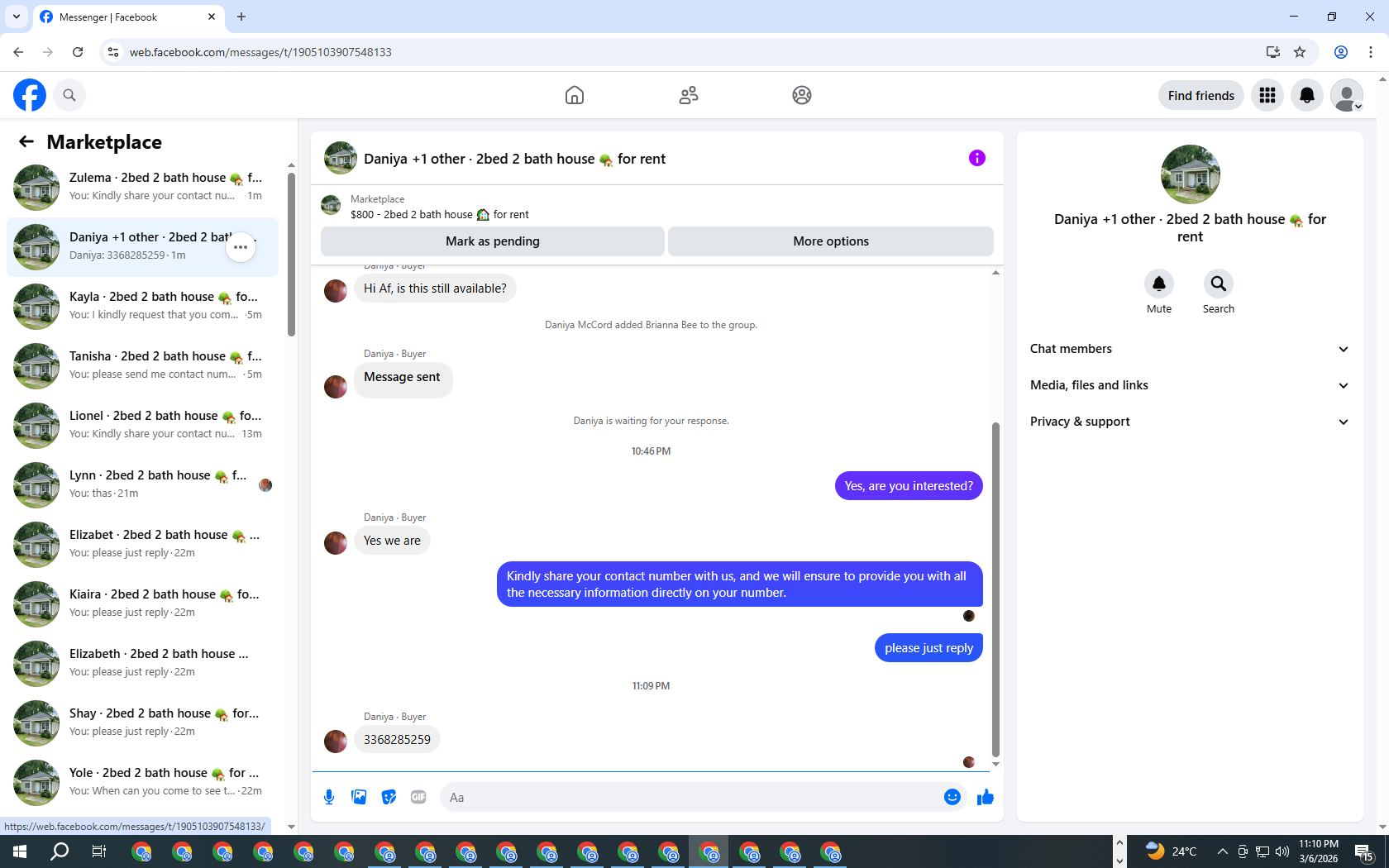Click the More options button
The image size is (1389, 868).
pyautogui.click(x=831, y=241)
